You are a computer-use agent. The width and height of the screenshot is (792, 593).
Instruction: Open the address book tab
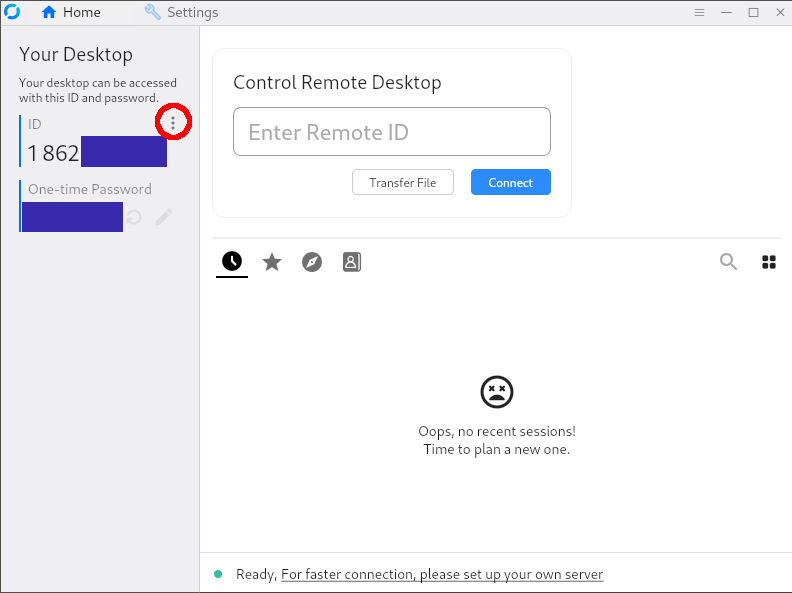click(352, 262)
